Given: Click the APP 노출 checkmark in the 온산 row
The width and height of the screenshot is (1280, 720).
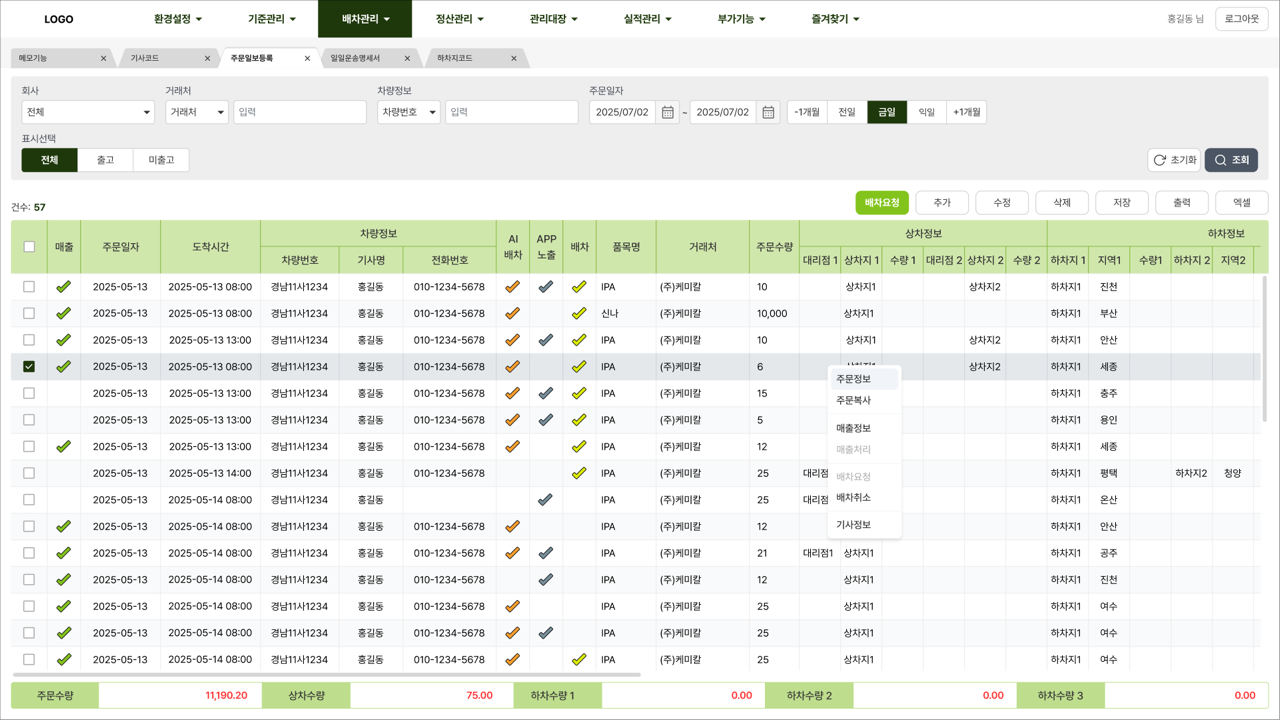Looking at the screenshot, I should coord(546,499).
